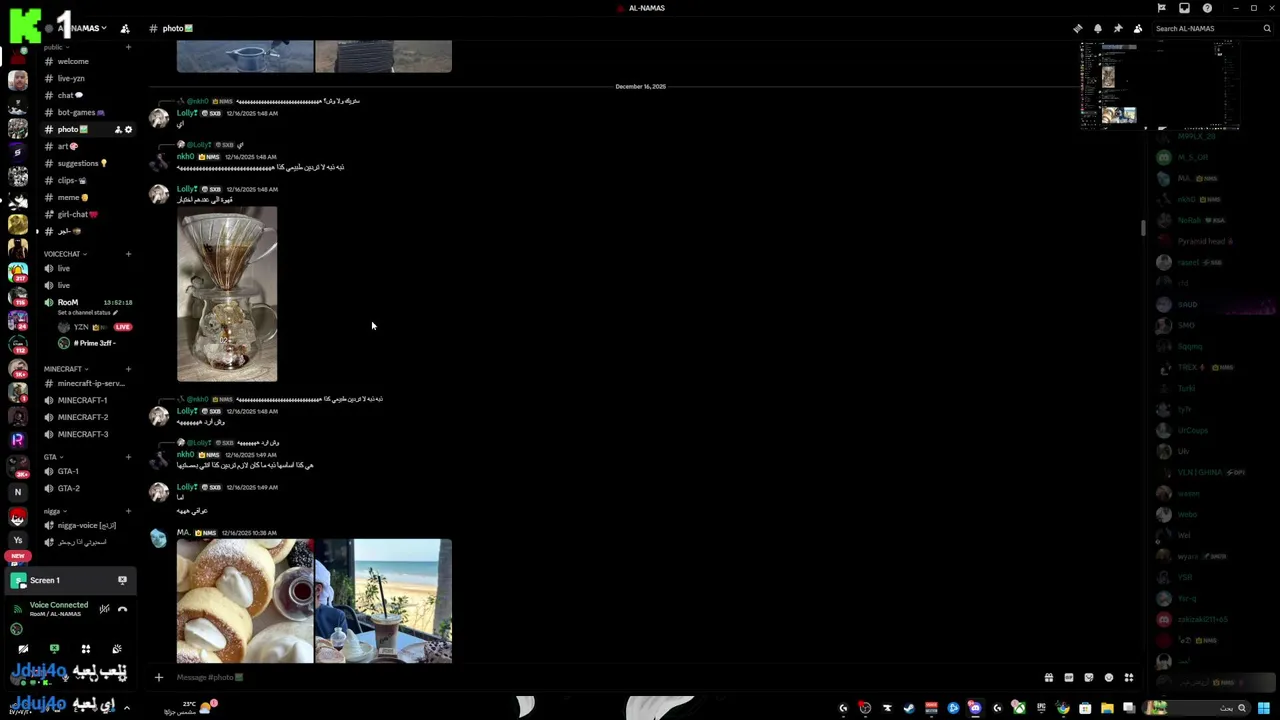Open the File Explorer folder icon on taskbar
The height and width of the screenshot is (720, 1280).
pos(1107,708)
